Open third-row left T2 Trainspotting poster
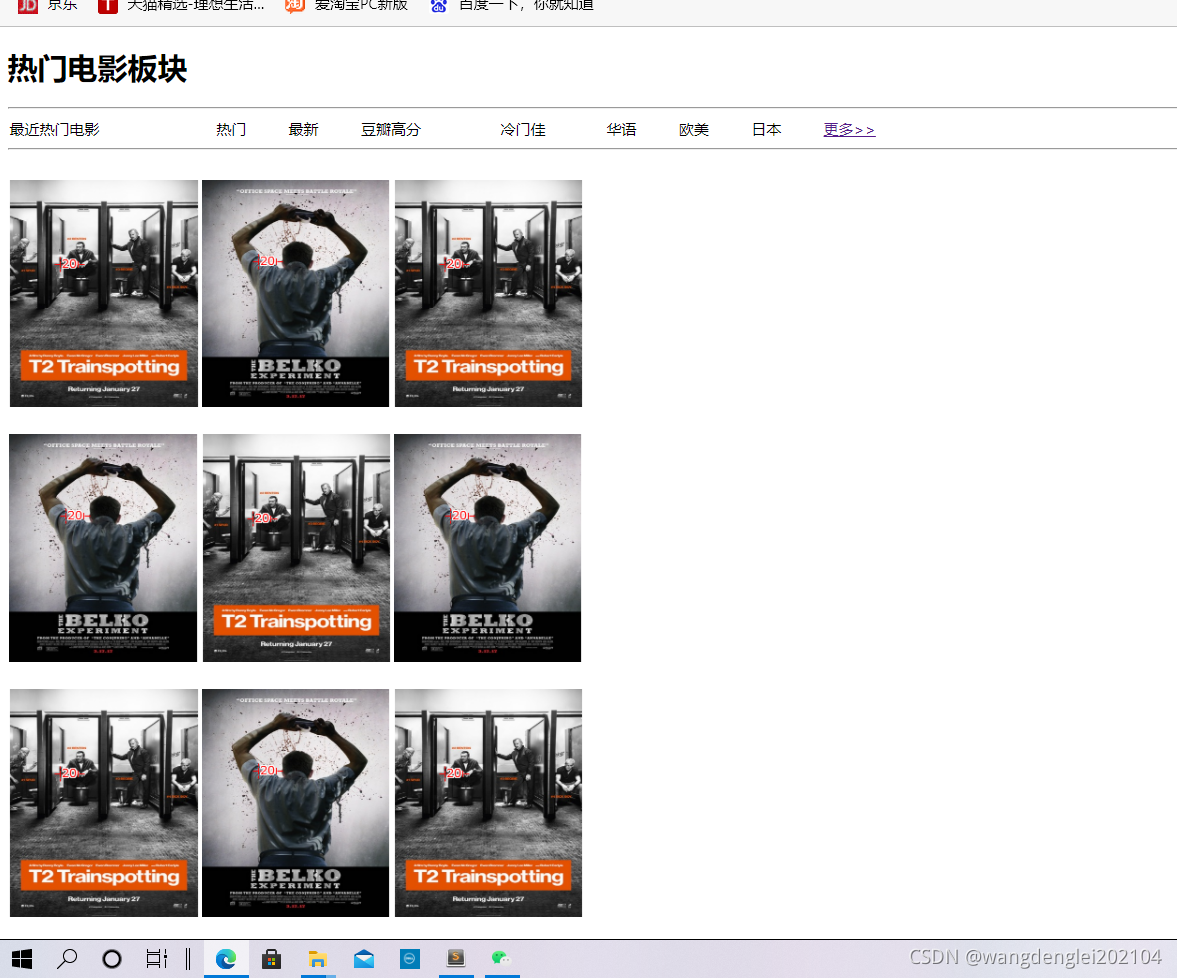This screenshot has width=1177, height=978. click(104, 803)
